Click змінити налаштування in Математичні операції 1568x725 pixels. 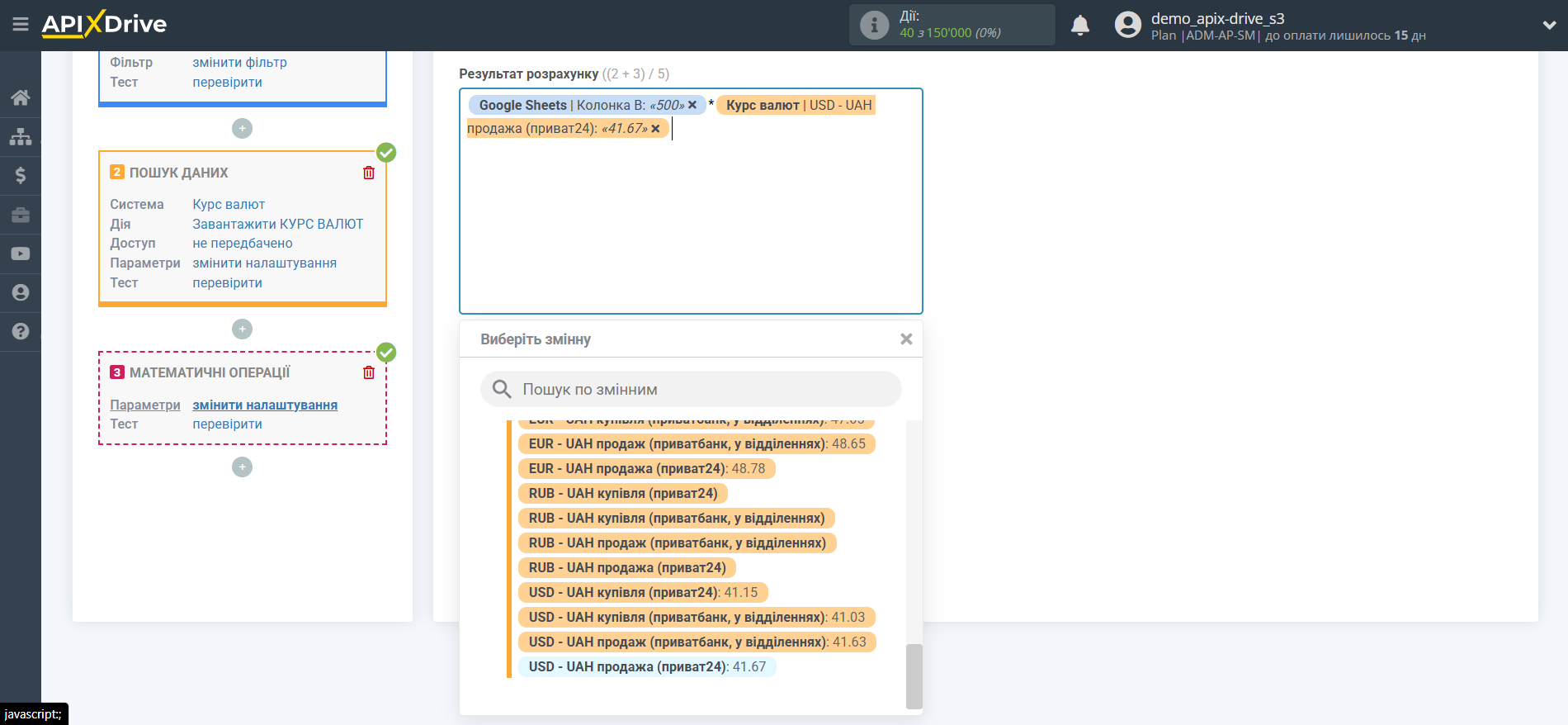(x=265, y=405)
